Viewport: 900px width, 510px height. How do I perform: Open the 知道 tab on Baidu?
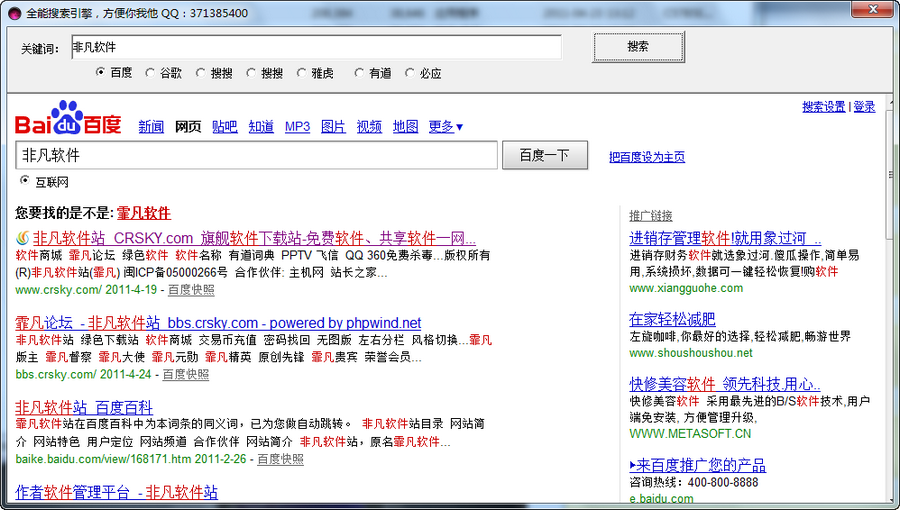261,127
